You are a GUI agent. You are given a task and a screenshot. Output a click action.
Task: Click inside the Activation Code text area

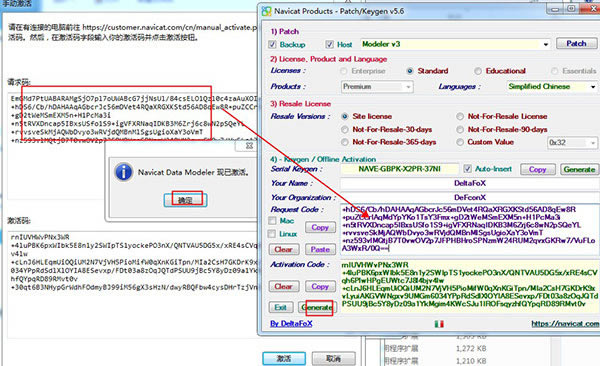(x=470, y=286)
